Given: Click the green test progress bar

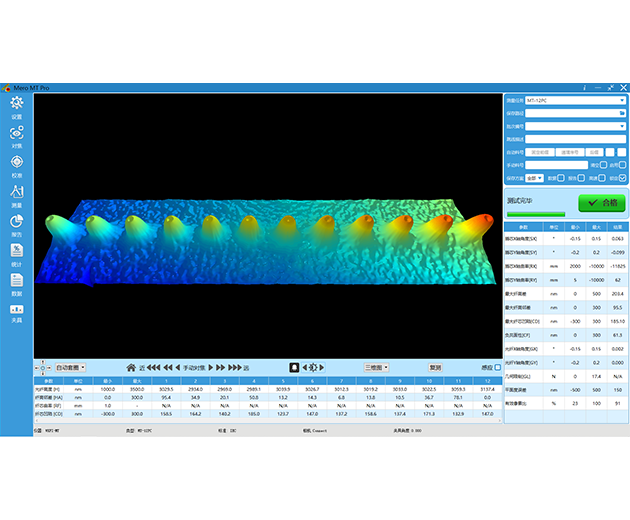Looking at the screenshot, I should click(536, 215).
